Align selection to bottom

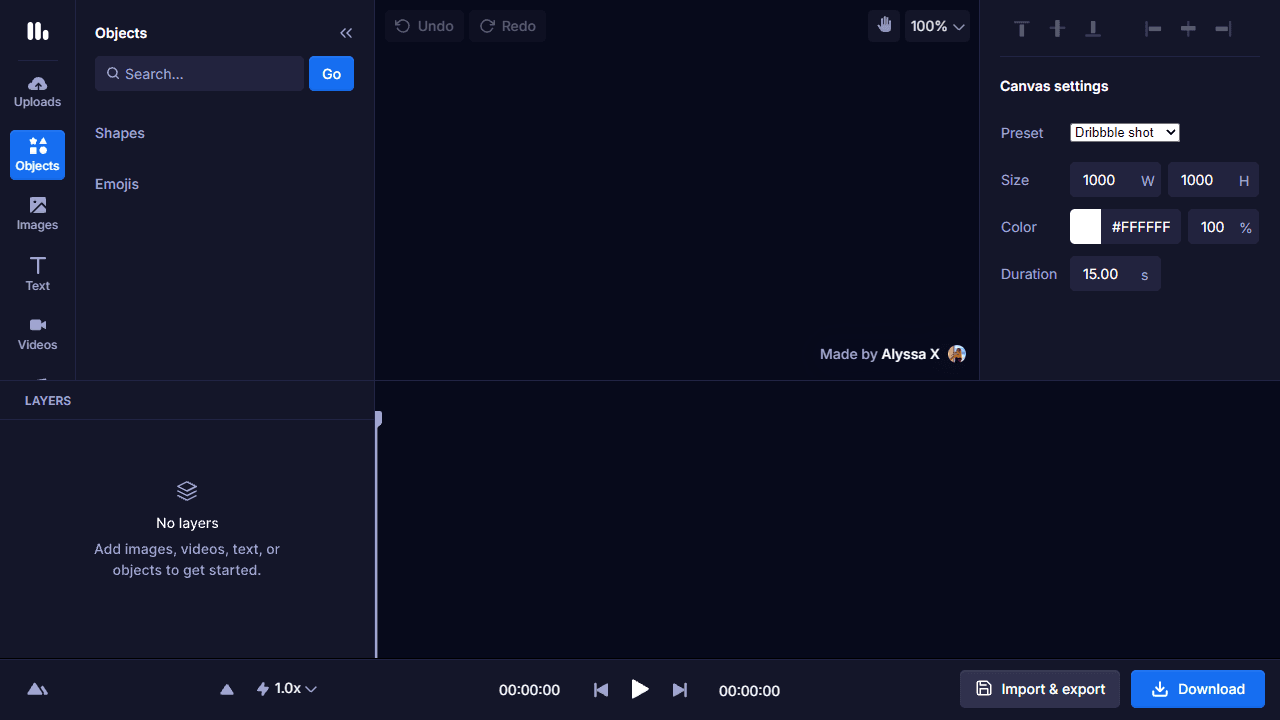point(1093,29)
